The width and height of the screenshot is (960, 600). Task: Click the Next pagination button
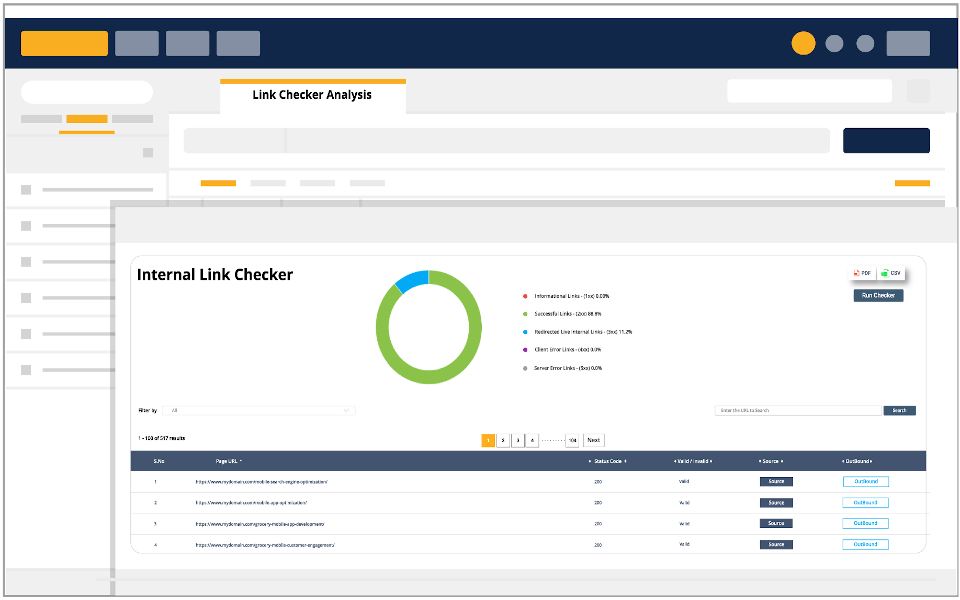(593, 440)
